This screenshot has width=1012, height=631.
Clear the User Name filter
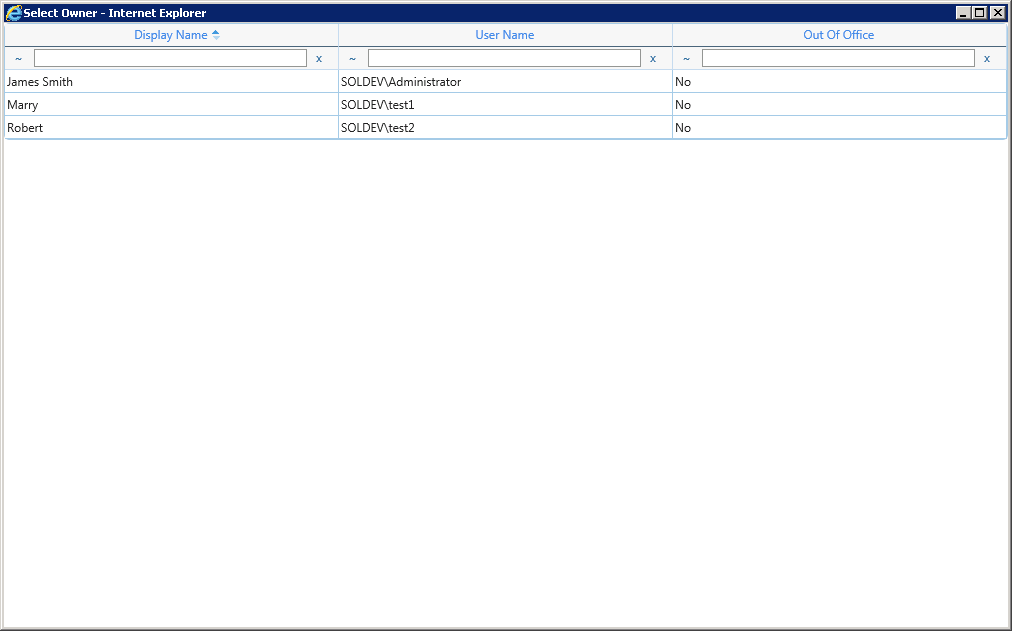653,59
